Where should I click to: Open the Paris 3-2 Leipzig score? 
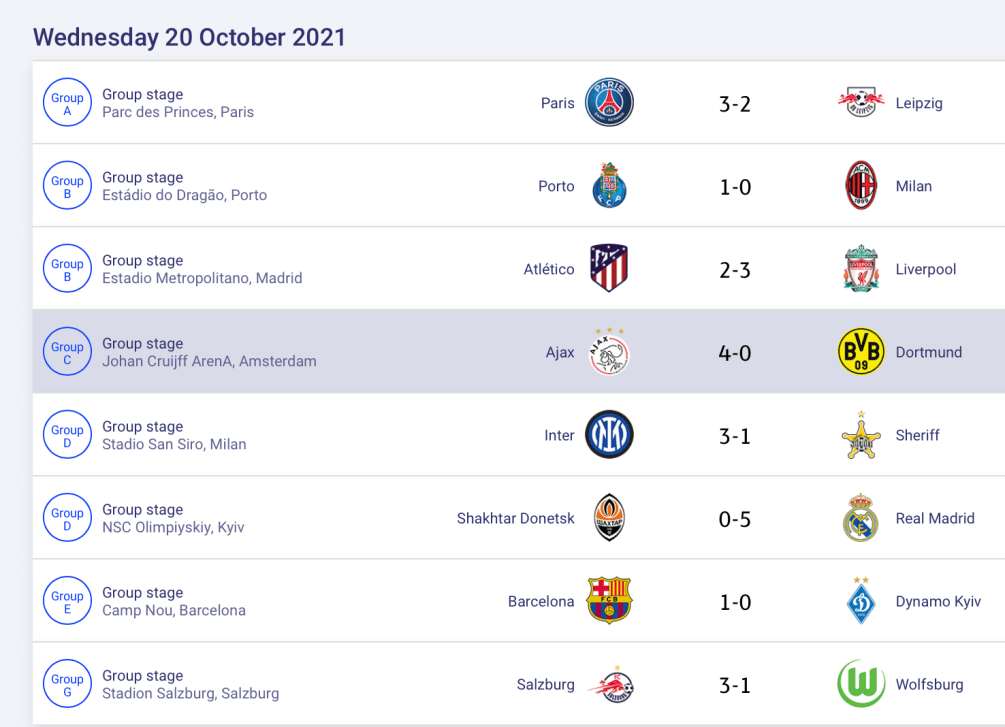pyautogui.click(x=735, y=104)
